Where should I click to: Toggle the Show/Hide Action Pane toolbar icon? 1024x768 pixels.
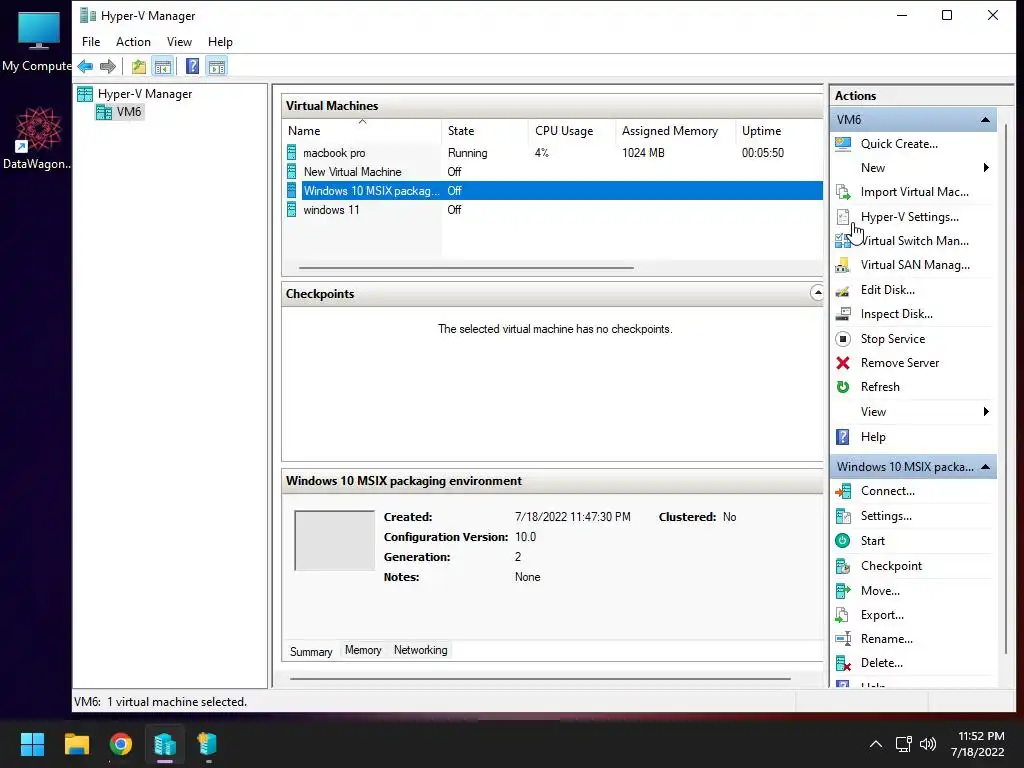pyautogui.click(x=217, y=67)
